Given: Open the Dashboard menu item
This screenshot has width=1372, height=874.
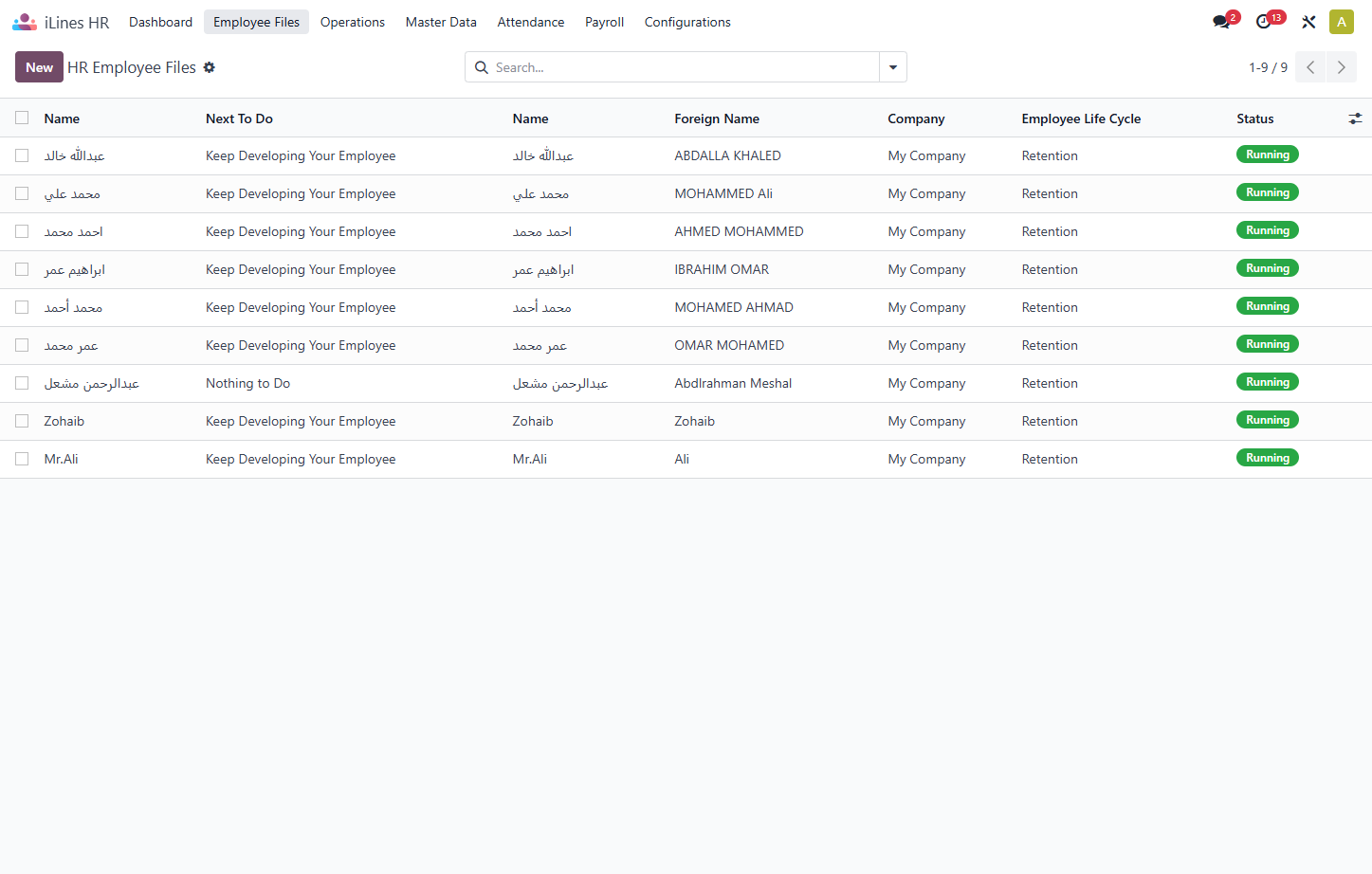Looking at the screenshot, I should (x=160, y=22).
